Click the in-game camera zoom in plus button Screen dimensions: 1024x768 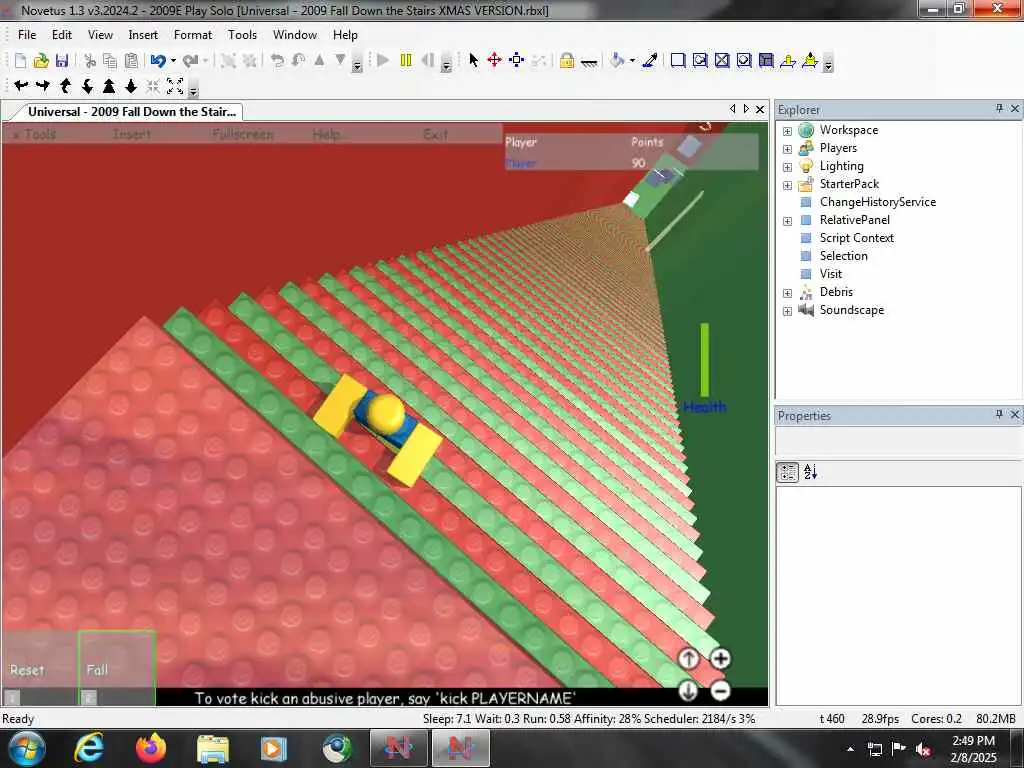point(720,658)
